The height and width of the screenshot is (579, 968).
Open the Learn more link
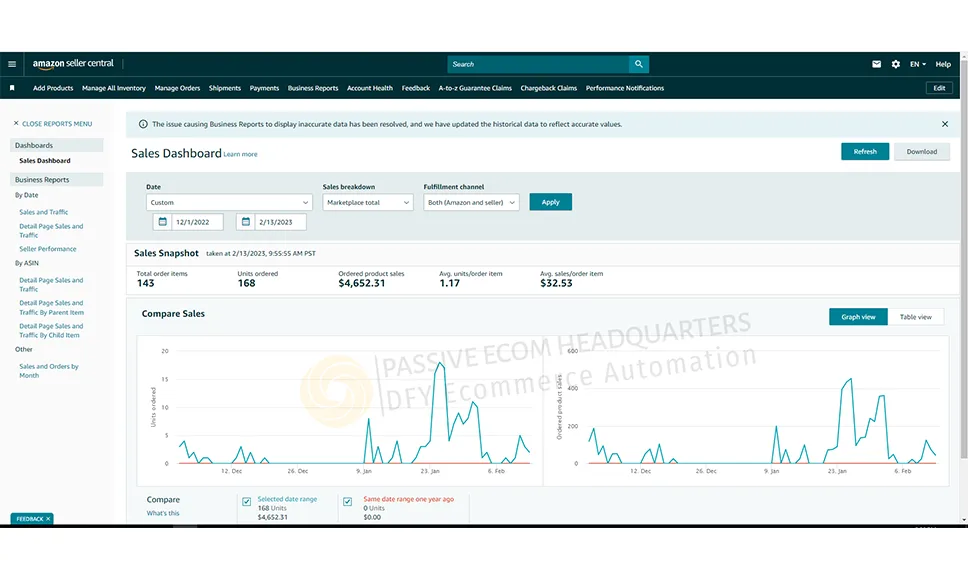241,154
